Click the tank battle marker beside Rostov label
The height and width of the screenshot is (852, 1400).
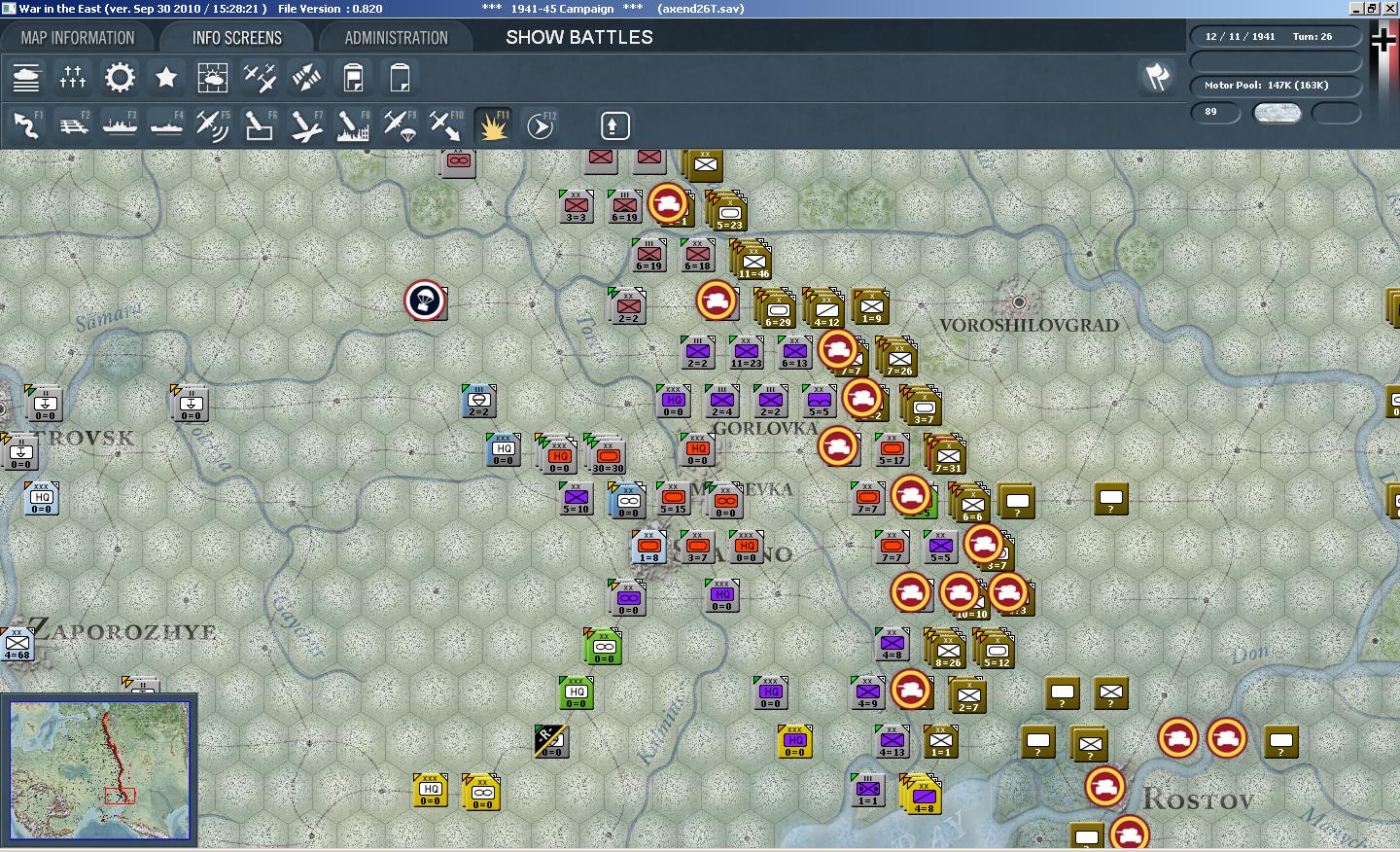(x=1105, y=787)
